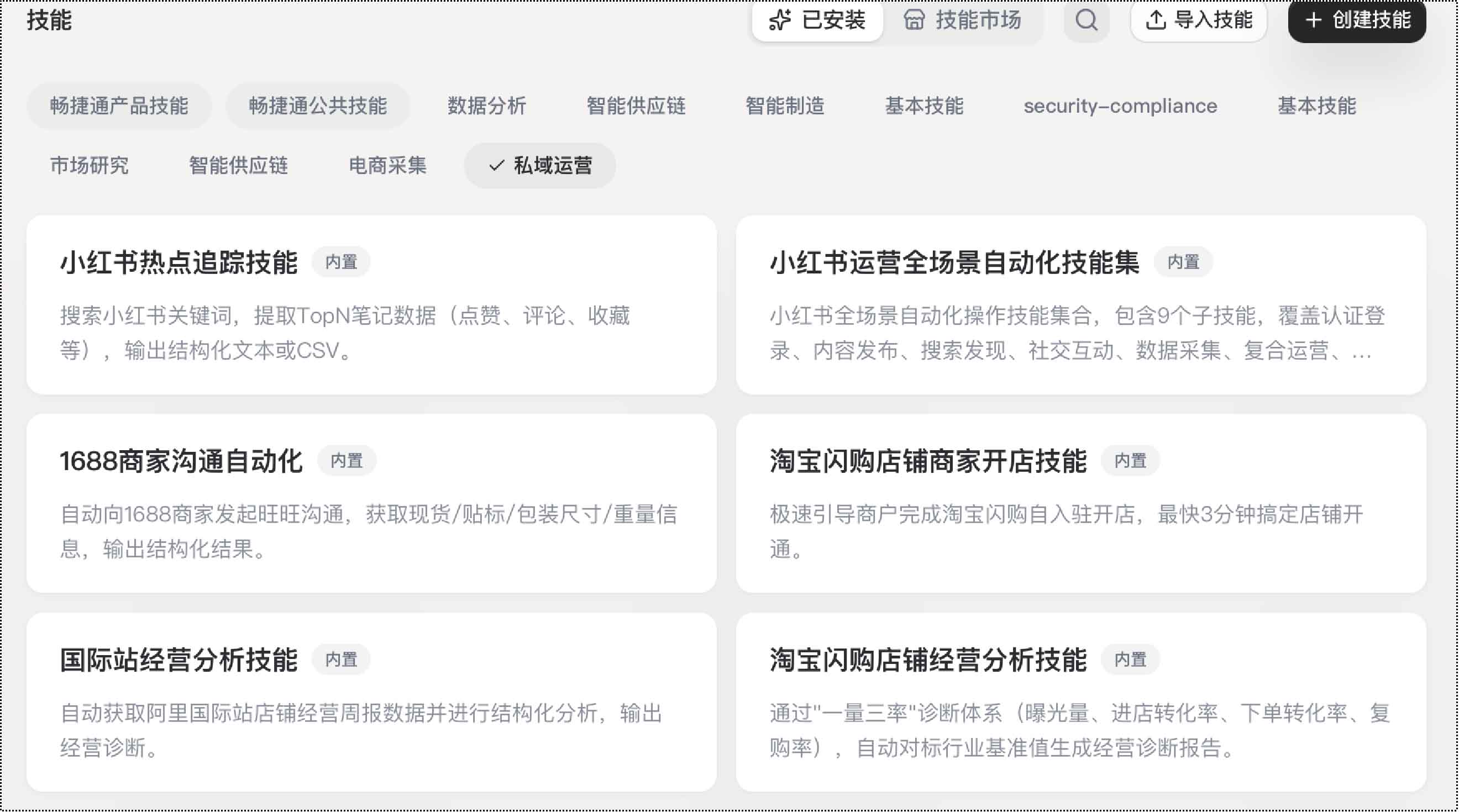Viewport: 1459px width, 812px height.
Task: Open the search magnifier icon
Action: click(1086, 20)
